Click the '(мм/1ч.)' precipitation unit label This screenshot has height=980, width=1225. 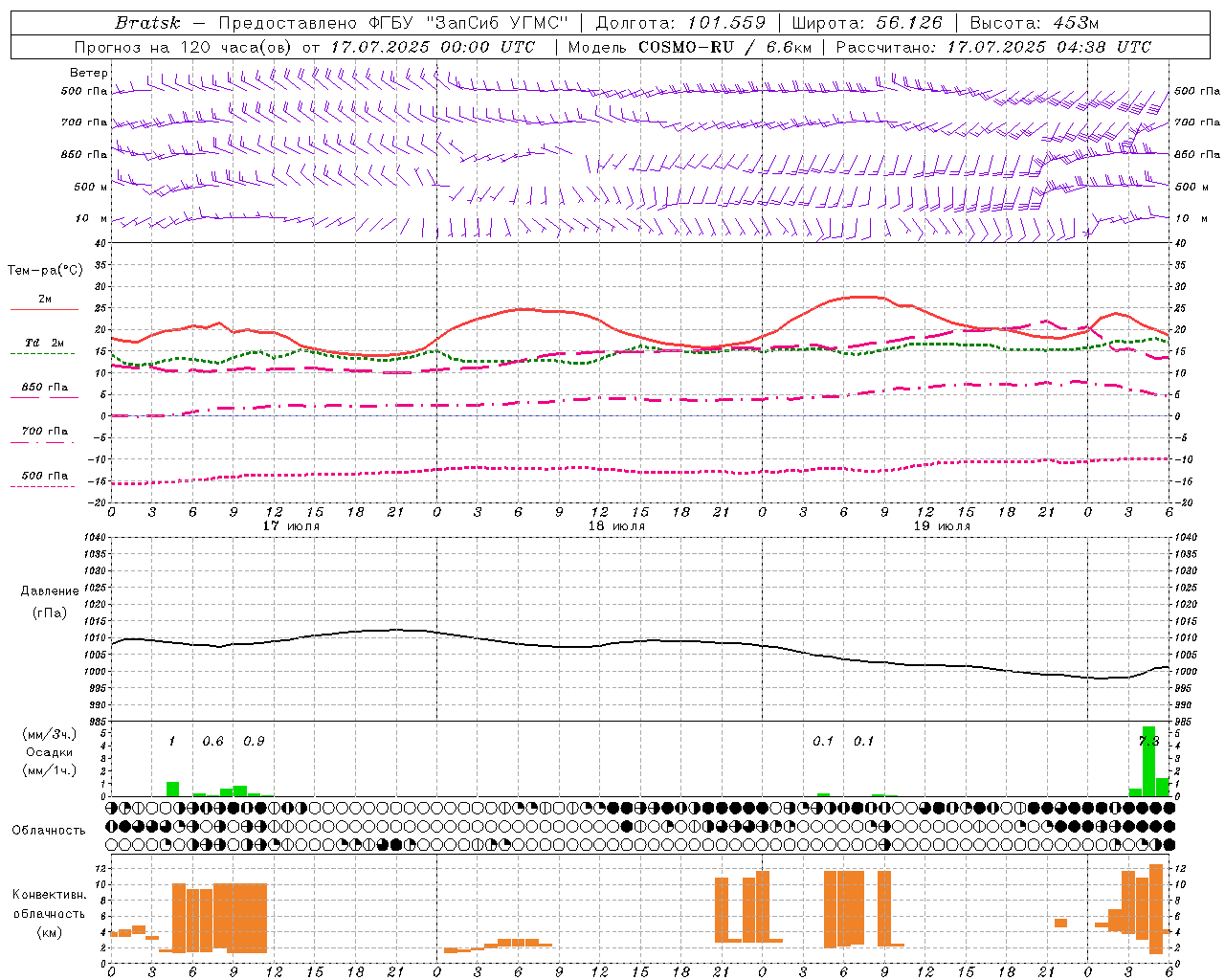50,770
